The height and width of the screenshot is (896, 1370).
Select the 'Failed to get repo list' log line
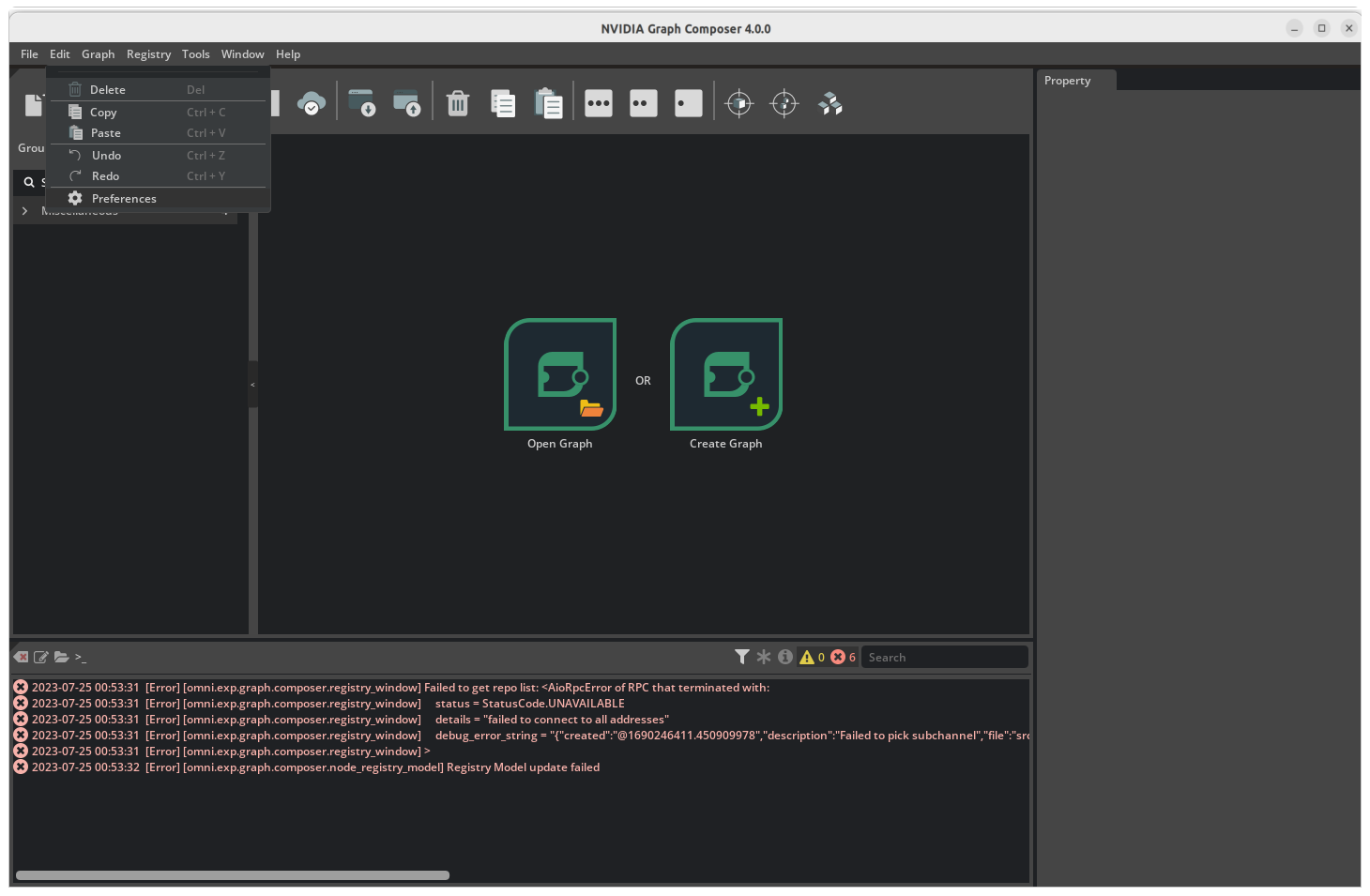521,688
